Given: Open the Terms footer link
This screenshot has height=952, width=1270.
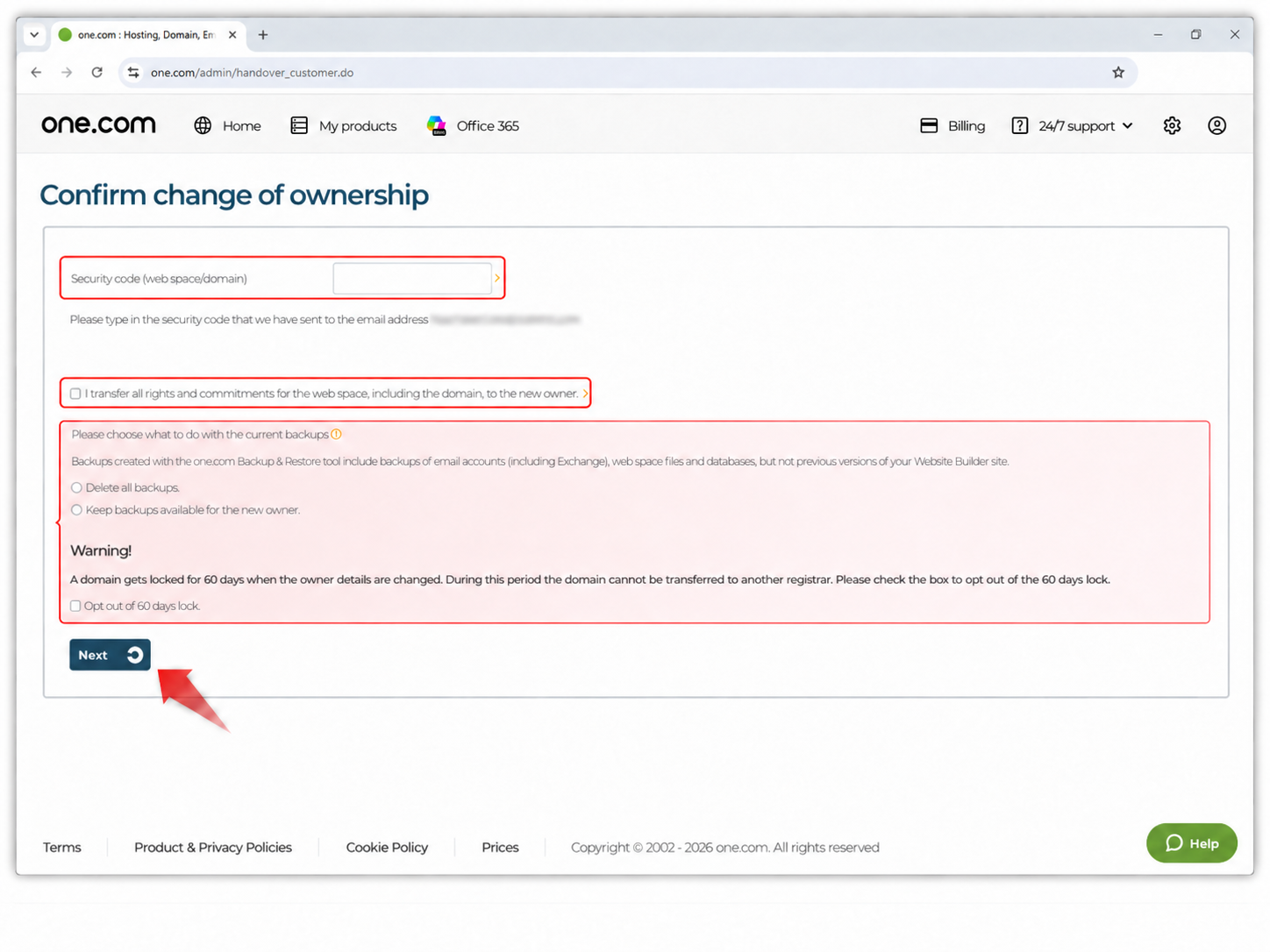Looking at the screenshot, I should [62, 847].
